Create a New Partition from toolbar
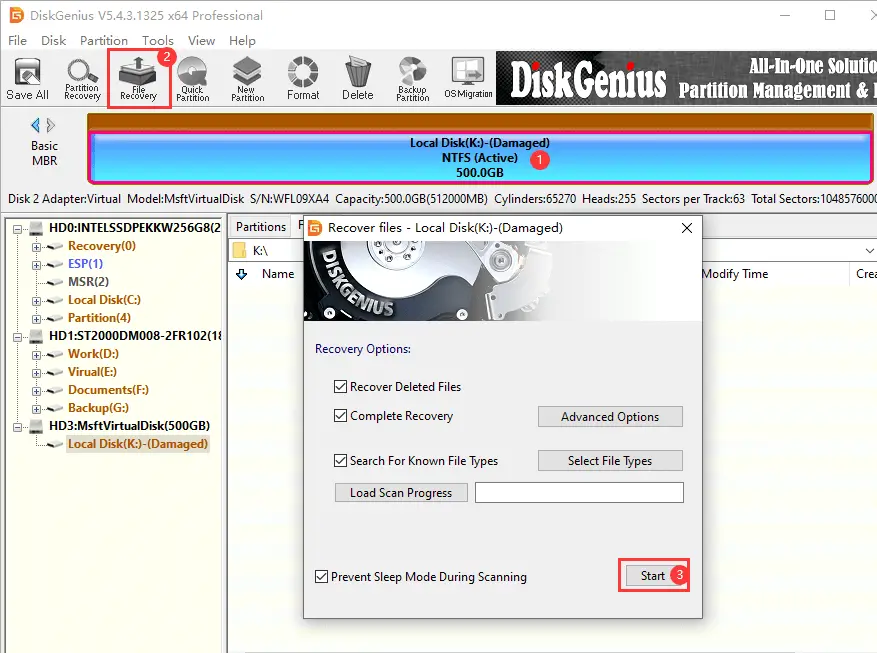The image size is (877, 653). pos(247,79)
